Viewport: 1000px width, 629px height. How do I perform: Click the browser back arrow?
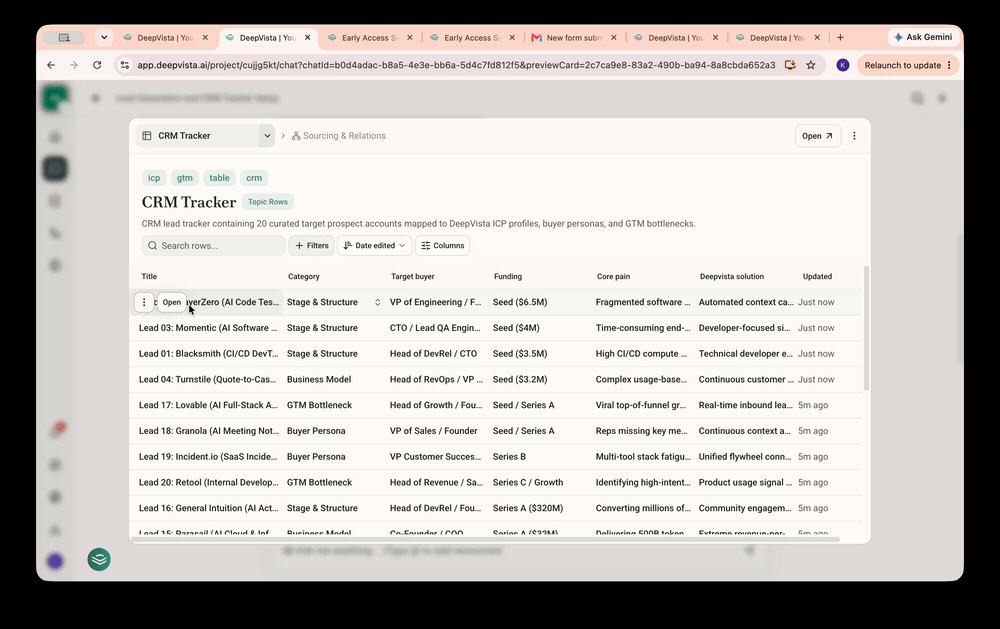click(x=51, y=65)
